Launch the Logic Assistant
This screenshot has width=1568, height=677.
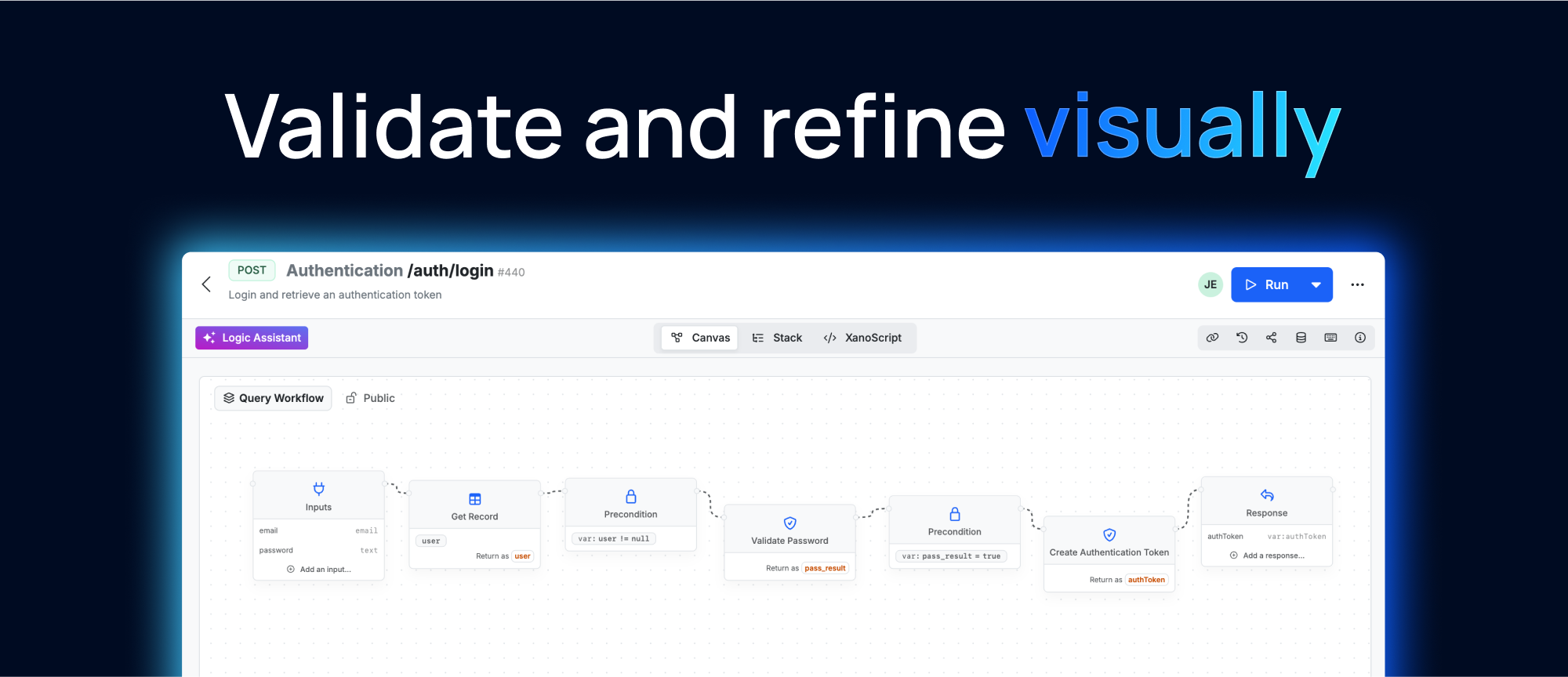(252, 338)
